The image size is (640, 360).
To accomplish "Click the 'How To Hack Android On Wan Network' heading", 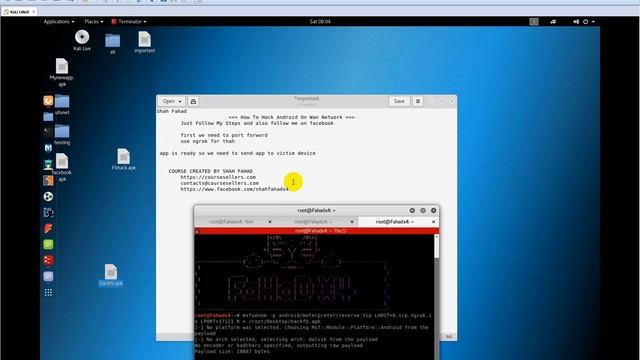I will (x=291, y=117).
